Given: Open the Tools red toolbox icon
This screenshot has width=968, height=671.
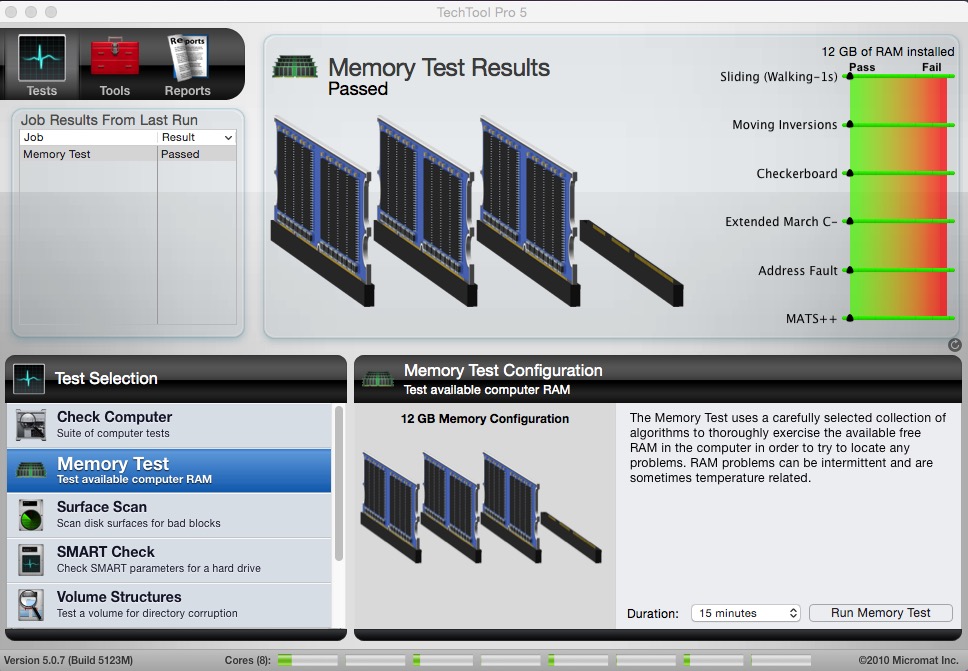Looking at the screenshot, I should pos(114,58).
